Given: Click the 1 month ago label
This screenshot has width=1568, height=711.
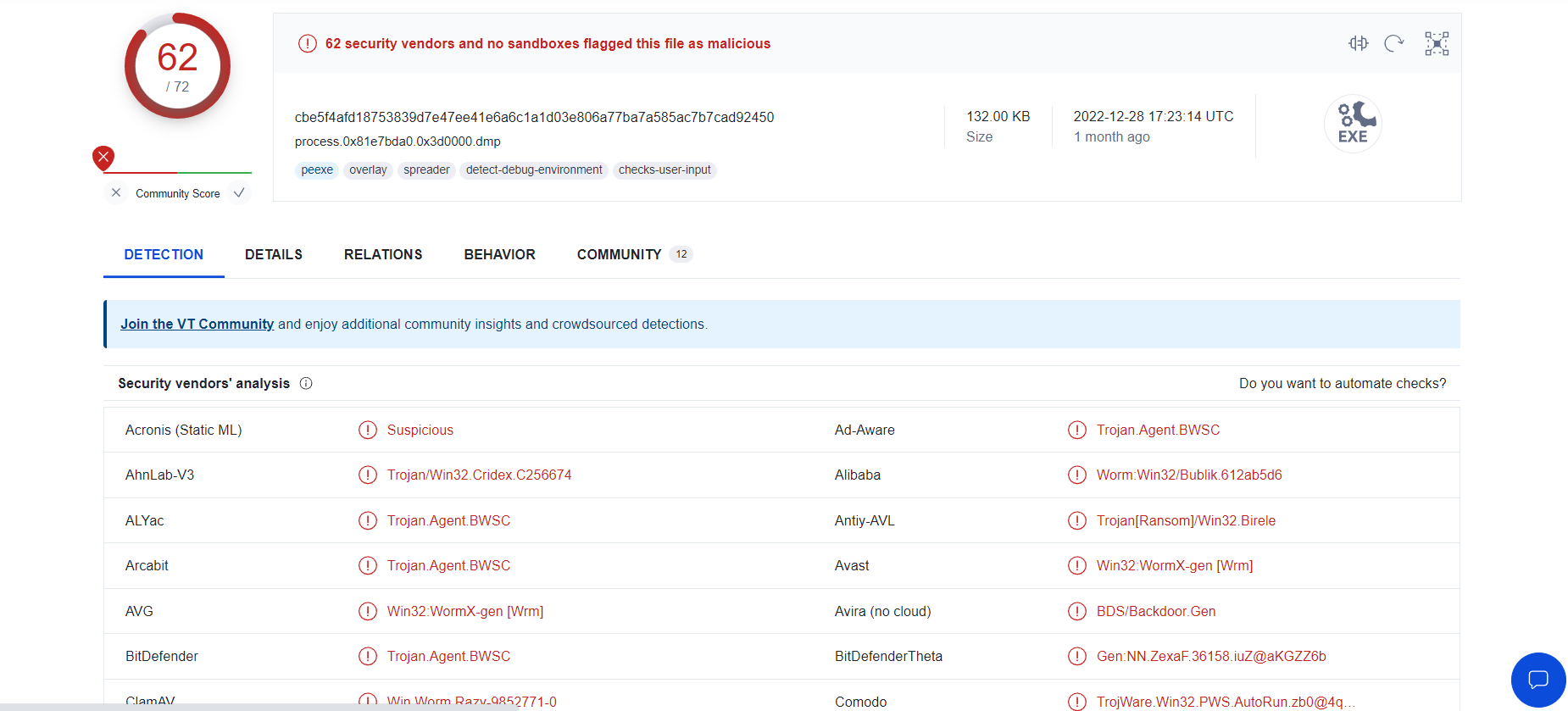Looking at the screenshot, I should 1112,136.
